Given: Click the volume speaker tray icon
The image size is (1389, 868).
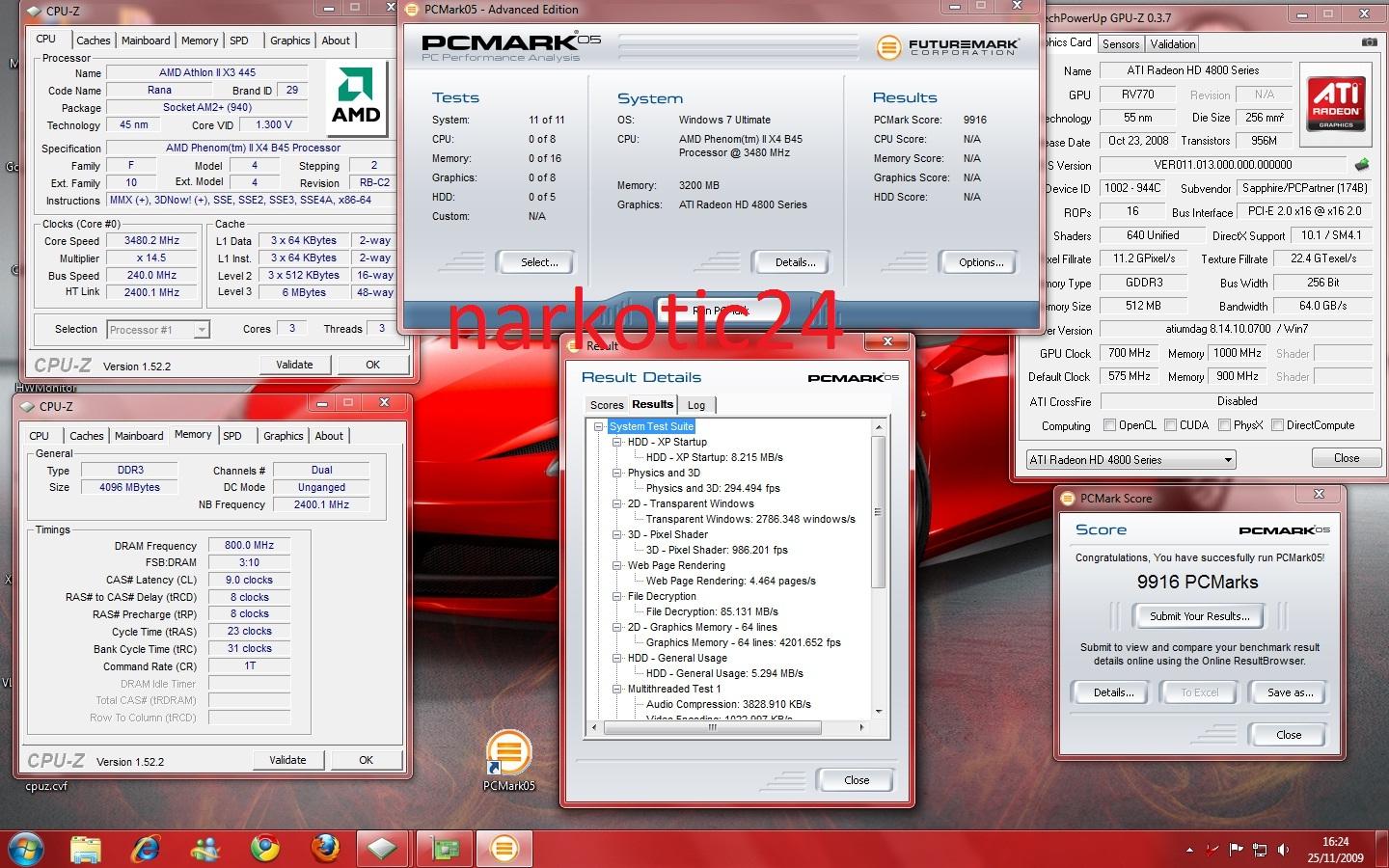Looking at the screenshot, I should (1283, 850).
